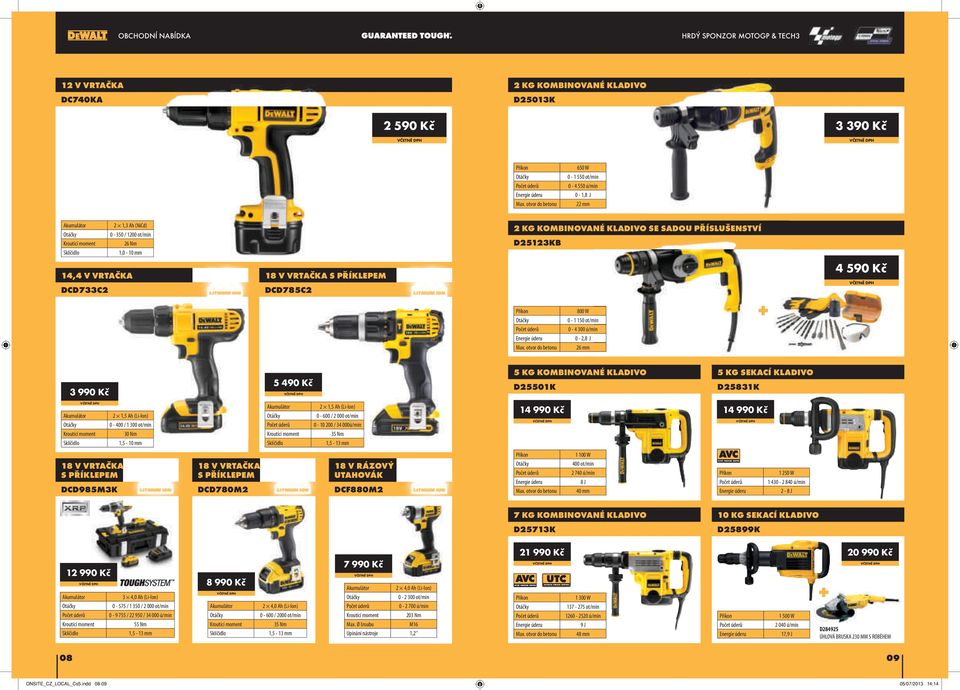Click model number 'D25899K'
Image resolution: width=960 pixels, height=690 pixels.
[738, 530]
